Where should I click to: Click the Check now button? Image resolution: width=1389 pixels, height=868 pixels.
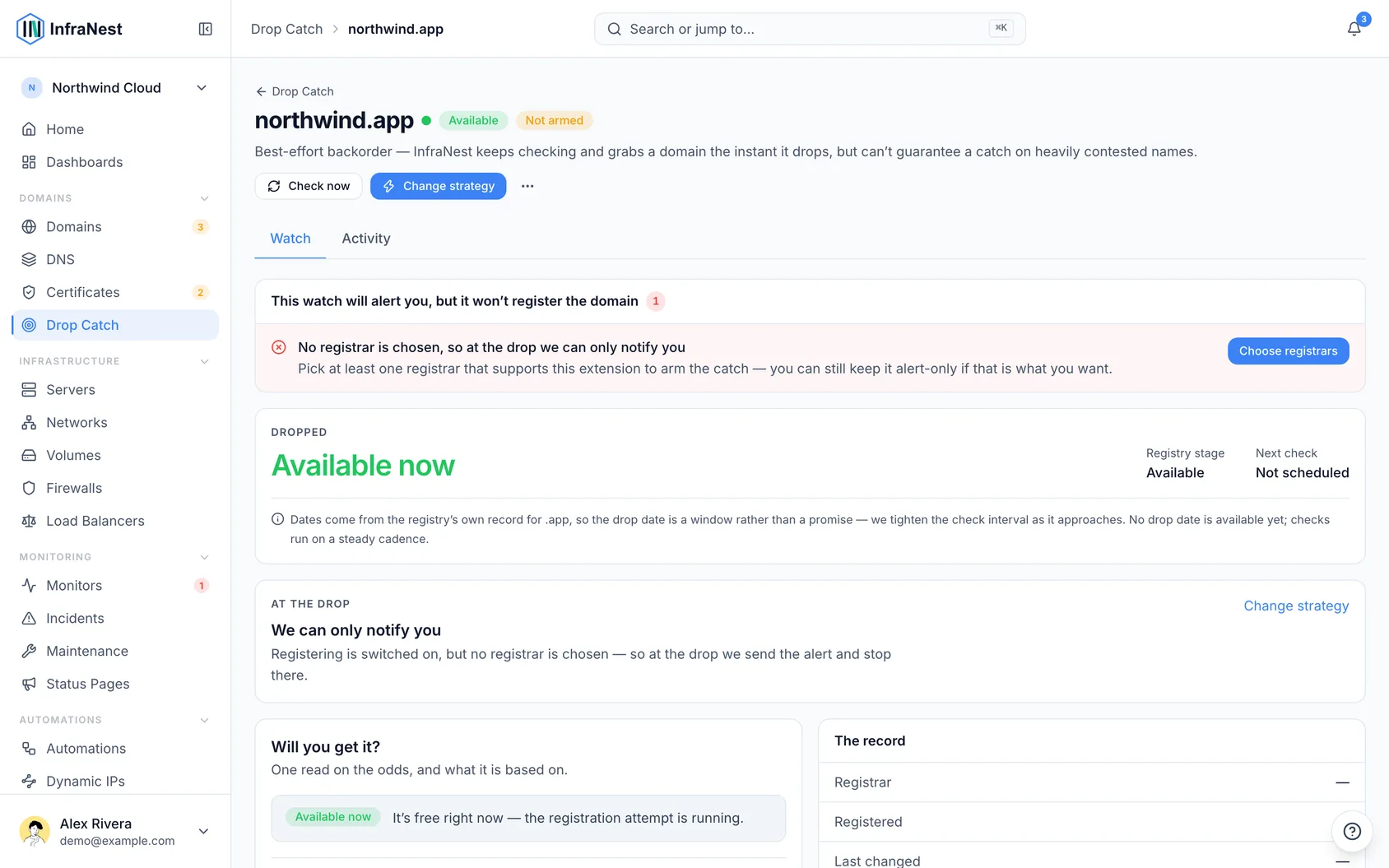pos(309,186)
